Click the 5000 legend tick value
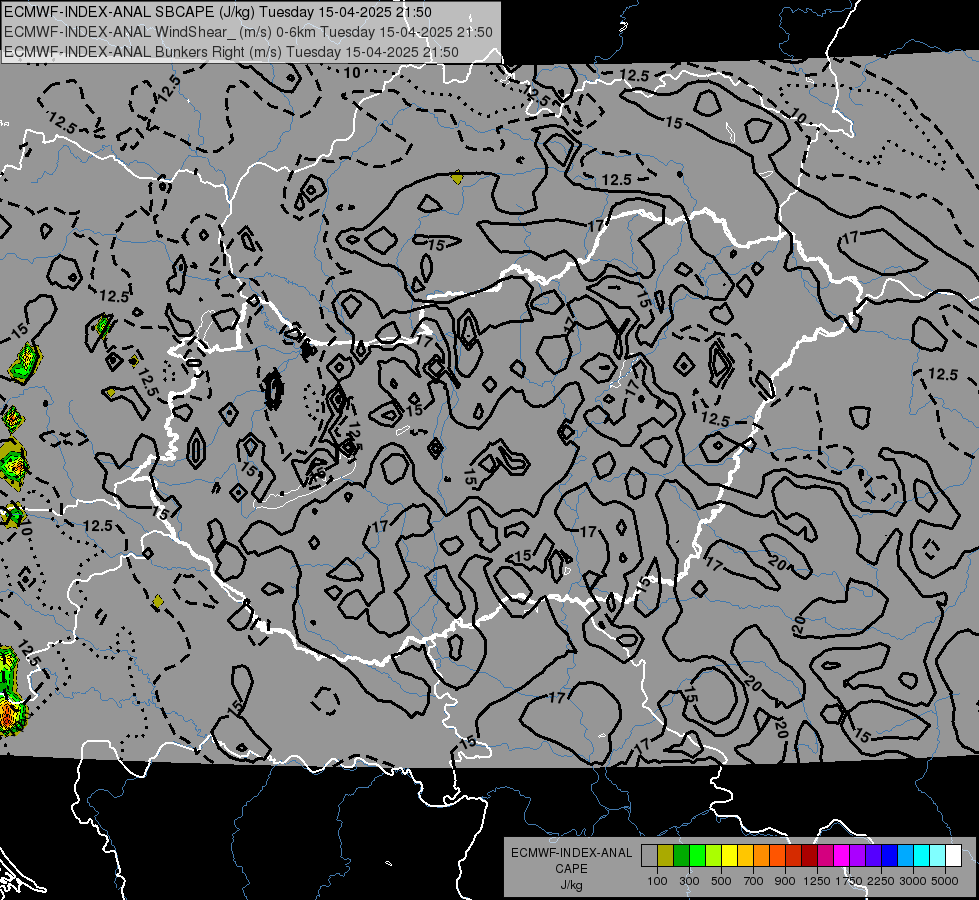The height and width of the screenshot is (900, 979). click(x=945, y=881)
